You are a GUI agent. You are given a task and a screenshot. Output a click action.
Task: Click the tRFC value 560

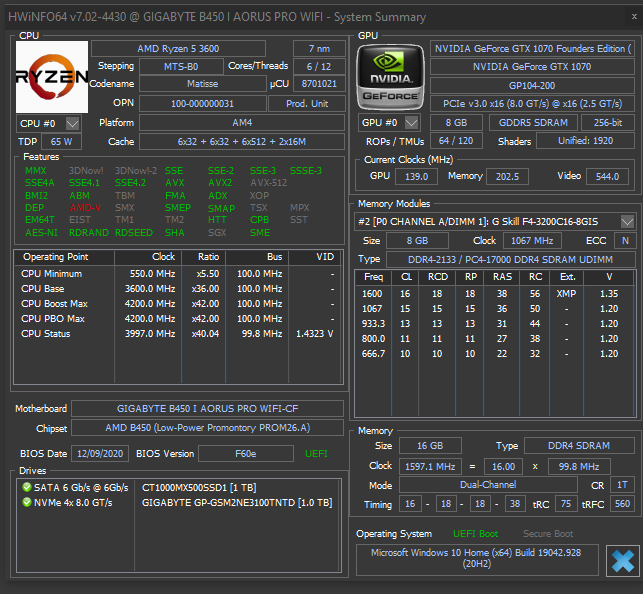(x=622, y=504)
